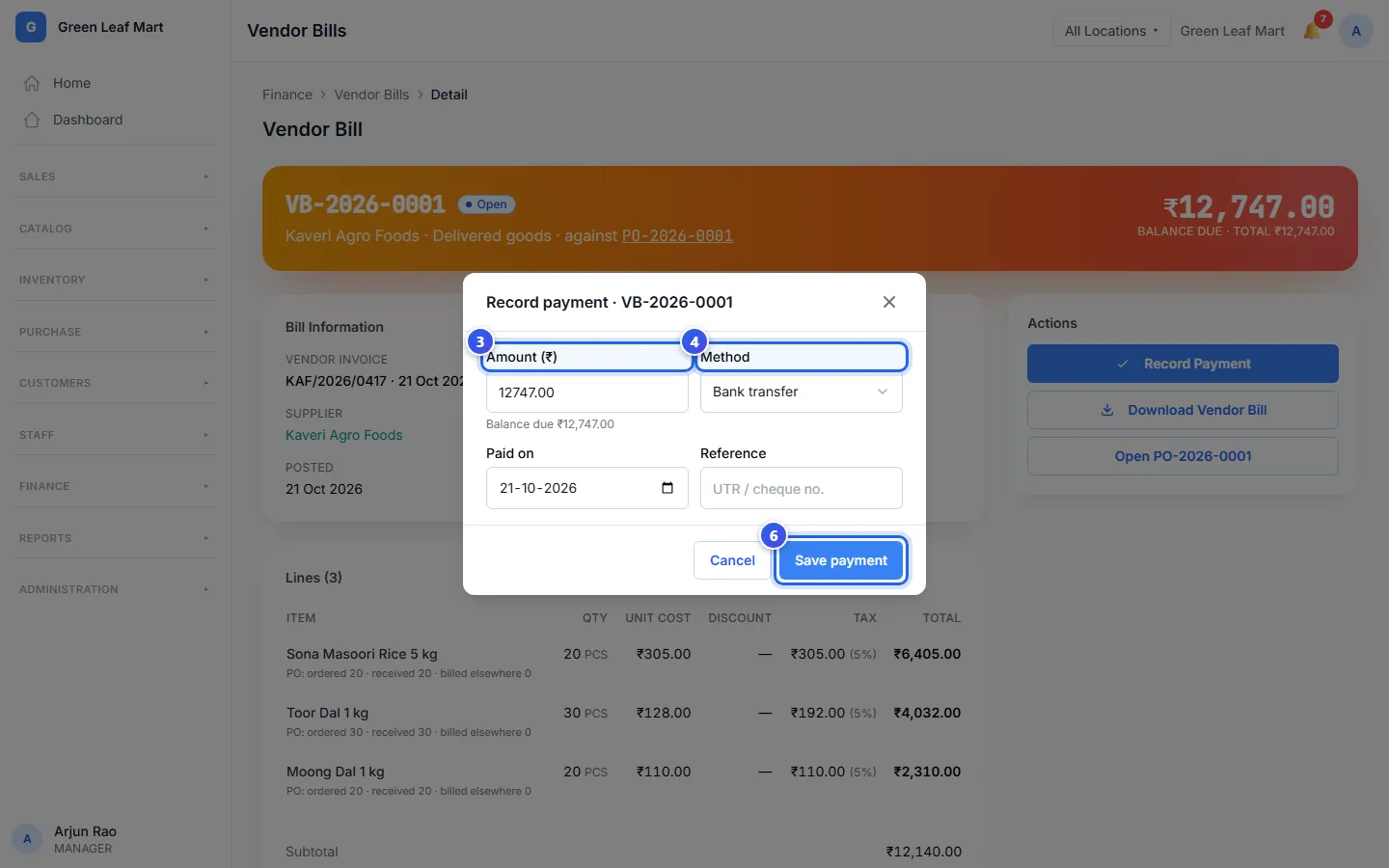Screen dimensions: 1389x868
Task: Open the All Locations dropdown
Action: (x=1111, y=31)
